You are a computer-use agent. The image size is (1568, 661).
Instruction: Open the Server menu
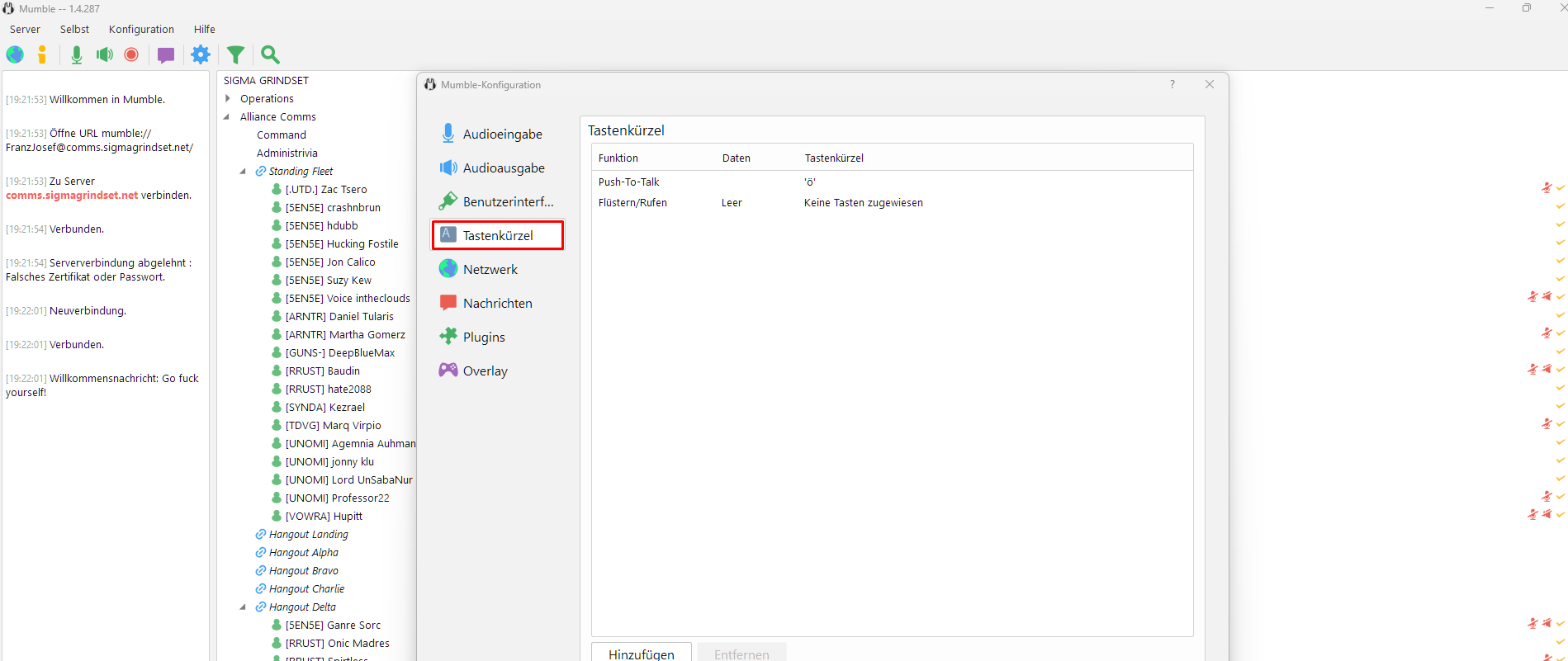point(25,29)
